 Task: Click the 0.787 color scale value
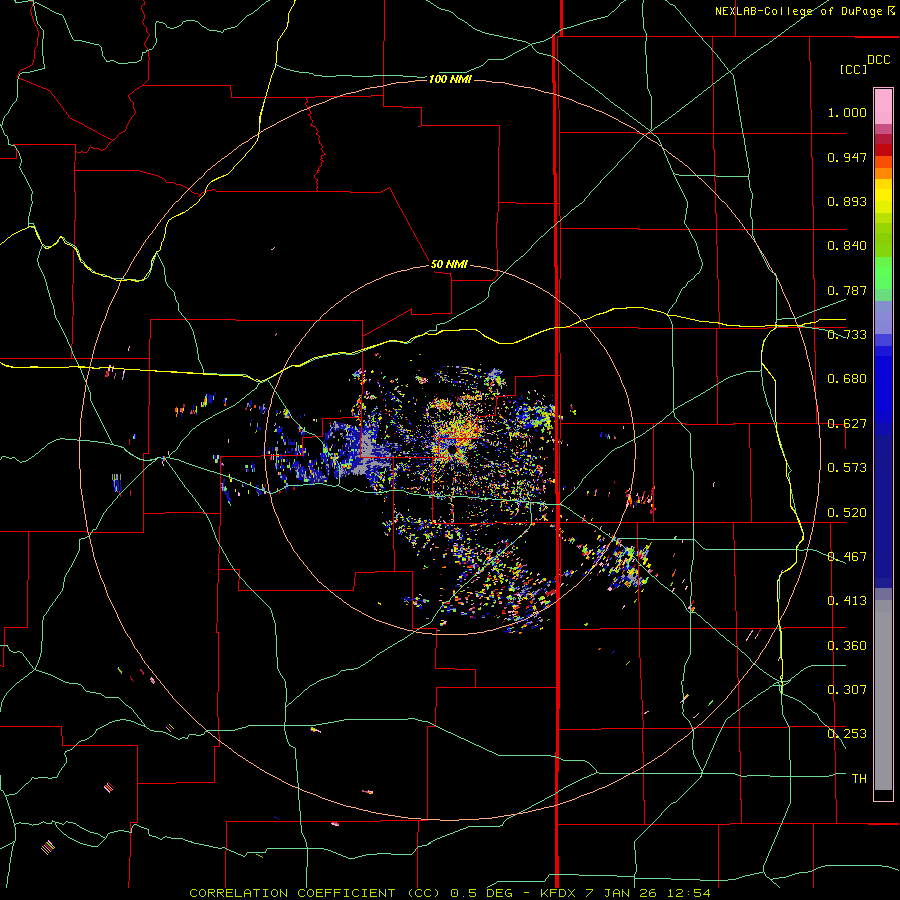coord(847,290)
